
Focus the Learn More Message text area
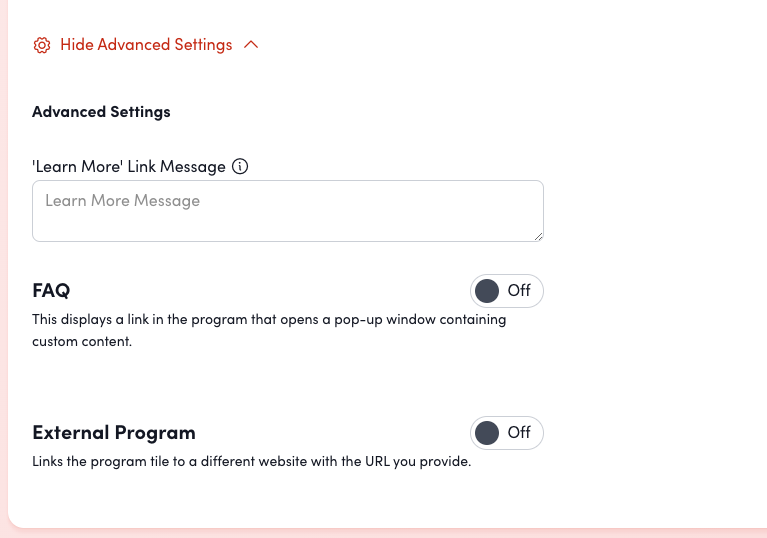(287, 211)
